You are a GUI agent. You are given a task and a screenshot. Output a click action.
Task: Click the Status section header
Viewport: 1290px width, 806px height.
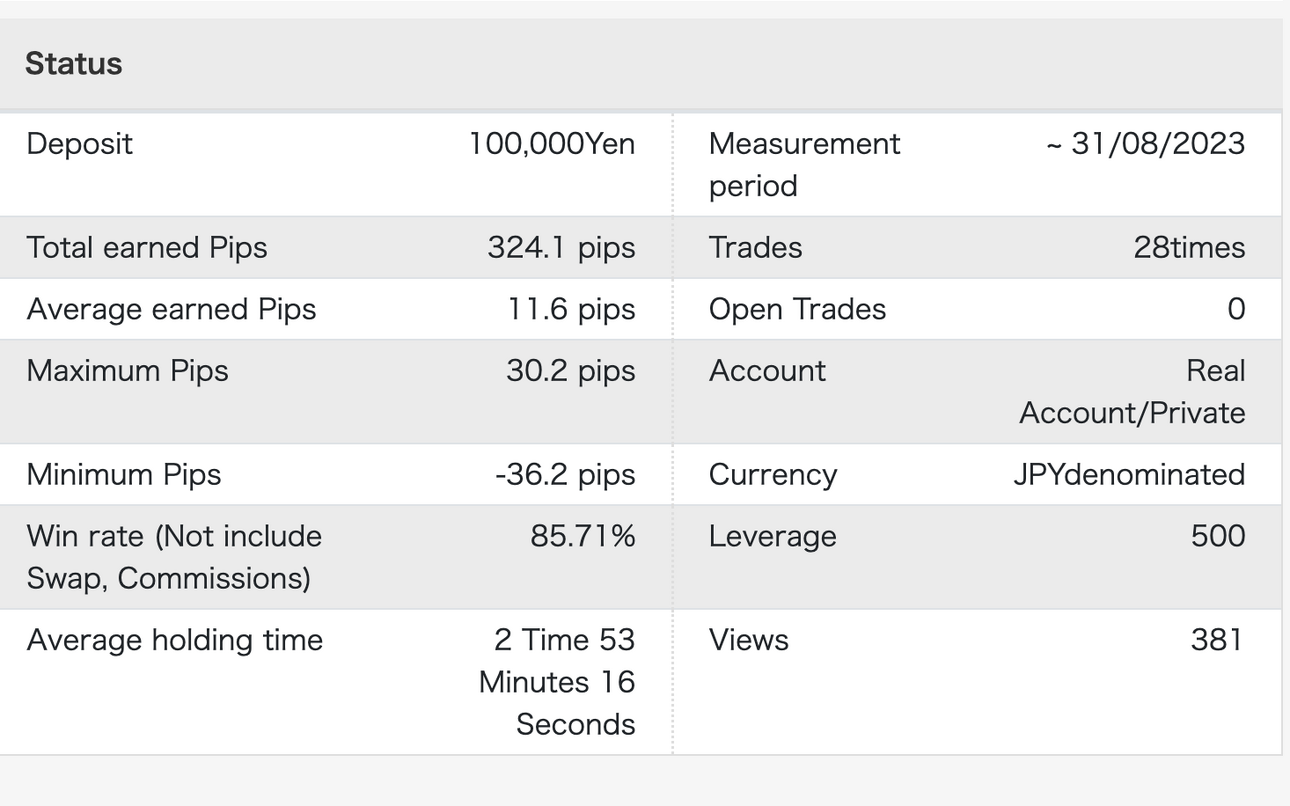pos(74,64)
